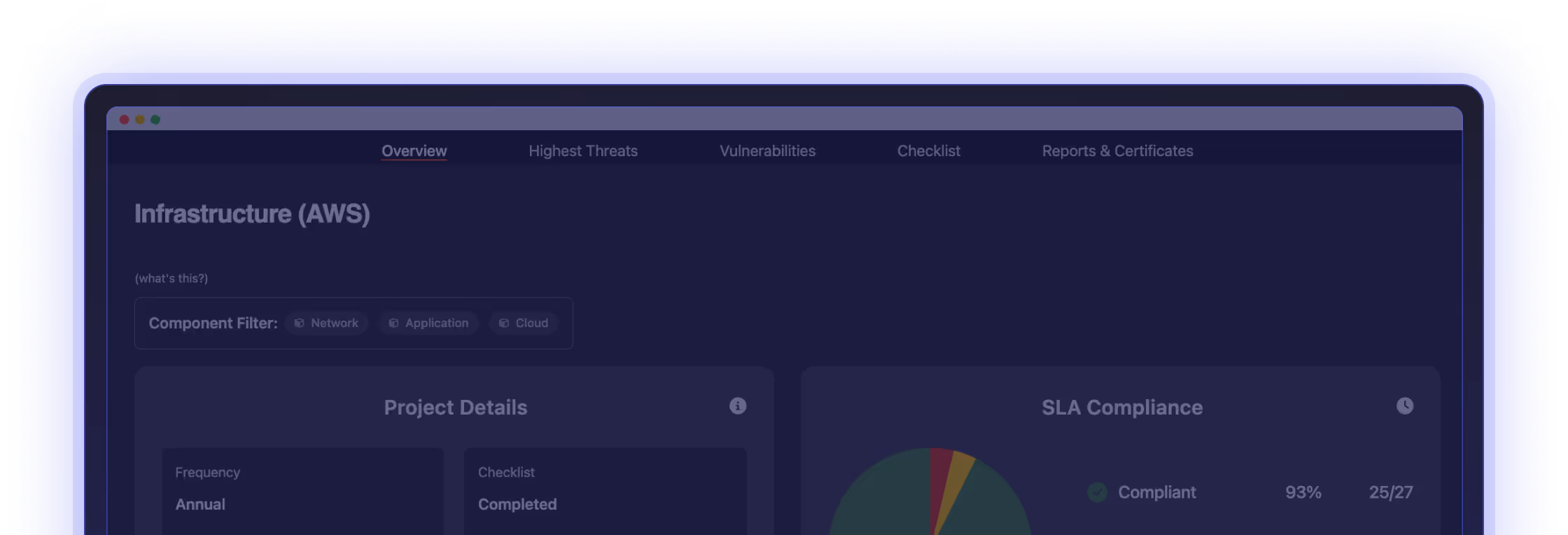Toggle the Network component filter
The image size is (1568, 535).
326,323
